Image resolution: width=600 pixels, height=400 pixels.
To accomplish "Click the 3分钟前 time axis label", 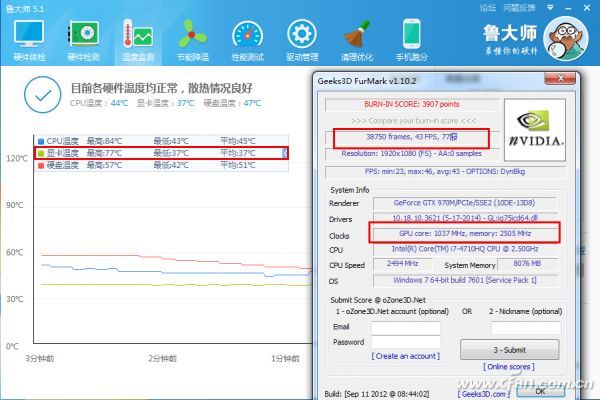I will (x=40, y=359).
